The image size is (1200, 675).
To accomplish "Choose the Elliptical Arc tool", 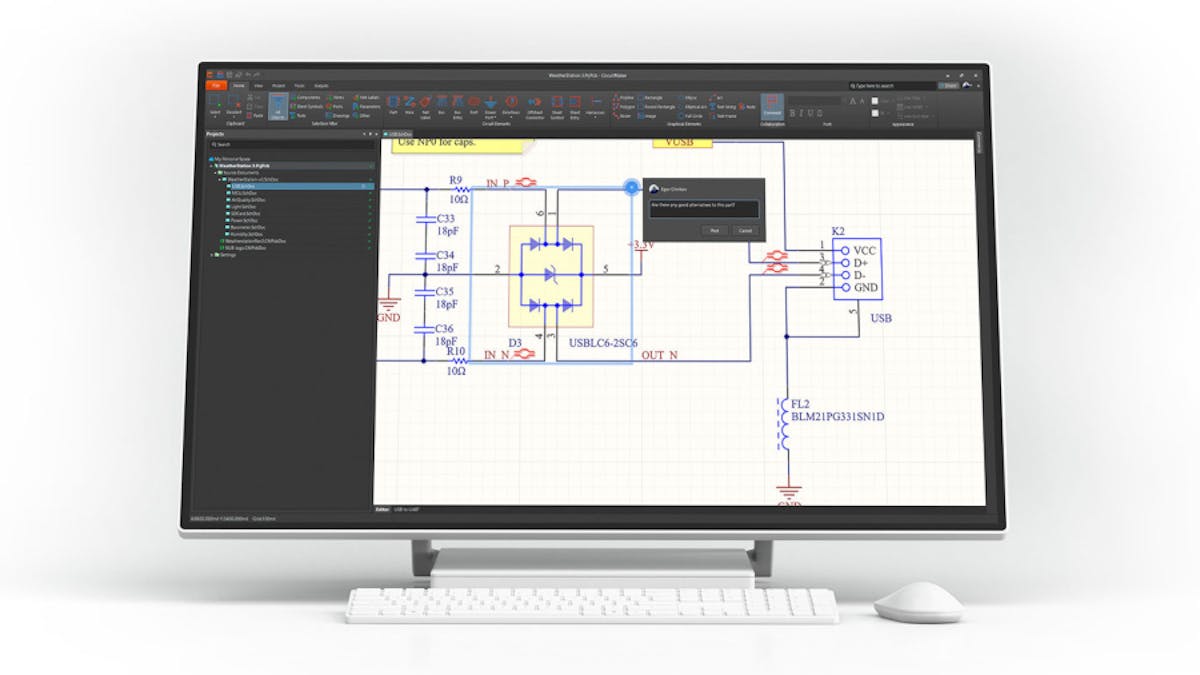I will click(x=692, y=107).
